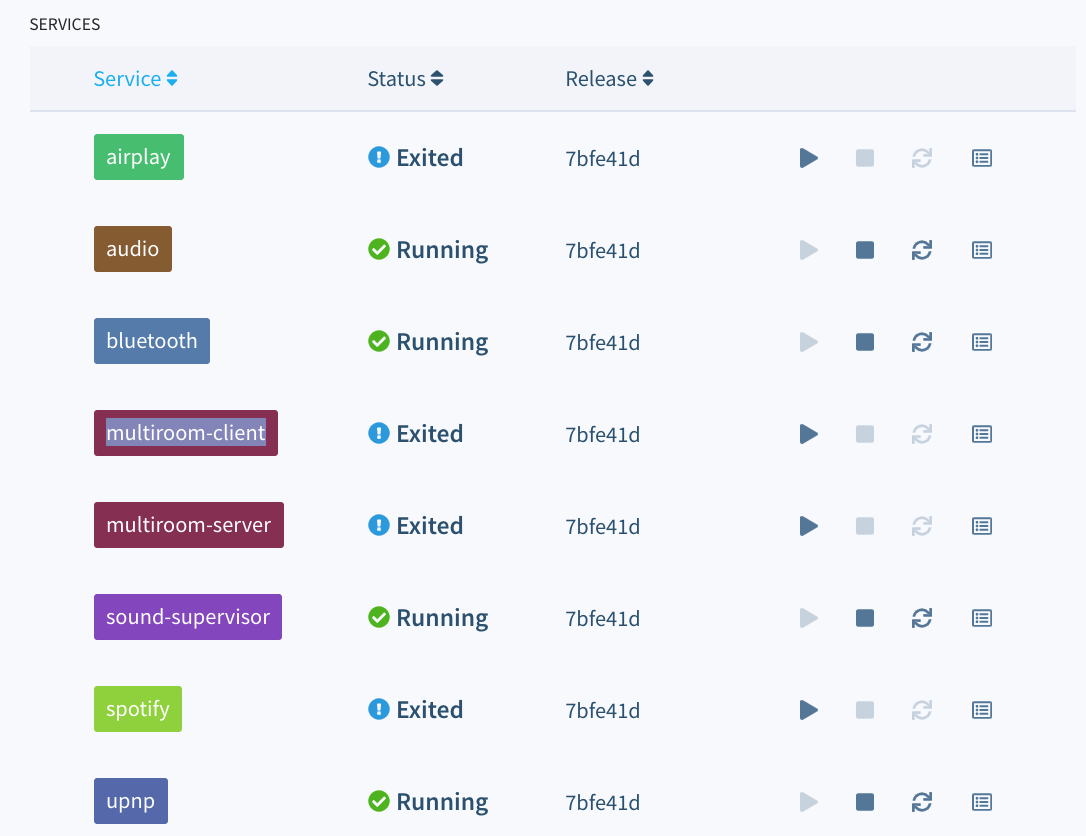Click release 7bfe41d in spotify row
Screen dimensions: 1086x836
coord(603,711)
